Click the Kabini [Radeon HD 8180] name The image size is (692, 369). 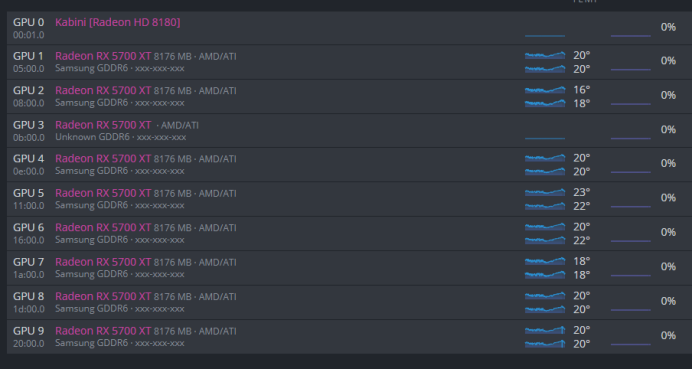pyautogui.click(x=117, y=22)
